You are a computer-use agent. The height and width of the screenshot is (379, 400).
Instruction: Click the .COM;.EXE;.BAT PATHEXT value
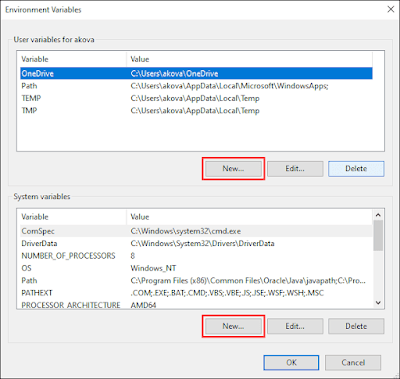click(227, 293)
